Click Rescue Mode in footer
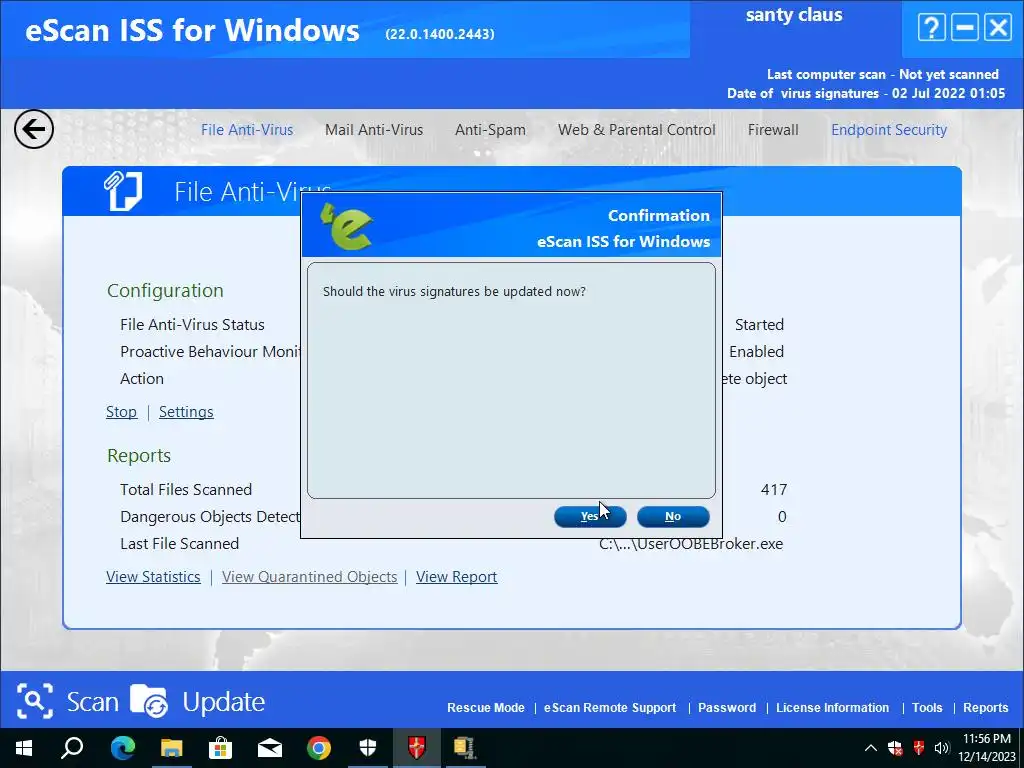The height and width of the screenshot is (768, 1024). tap(486, 708)
